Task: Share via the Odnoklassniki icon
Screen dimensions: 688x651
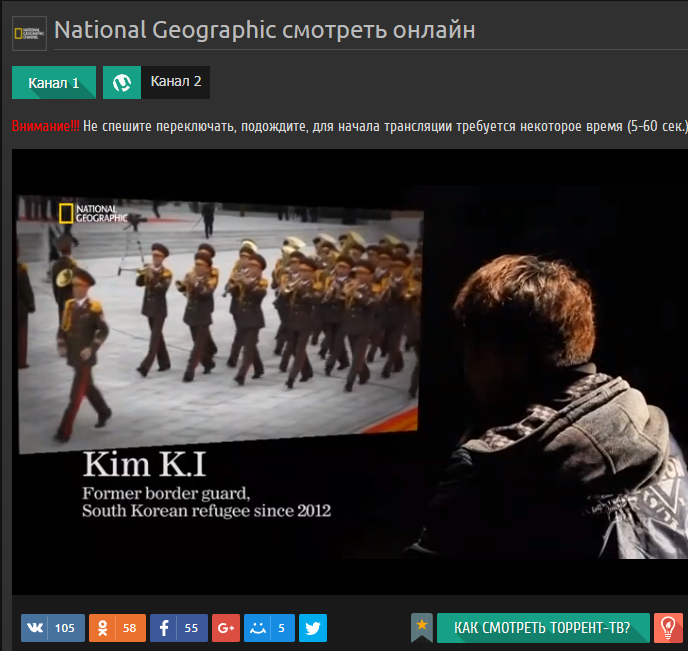Action: [x=102, y=628]
